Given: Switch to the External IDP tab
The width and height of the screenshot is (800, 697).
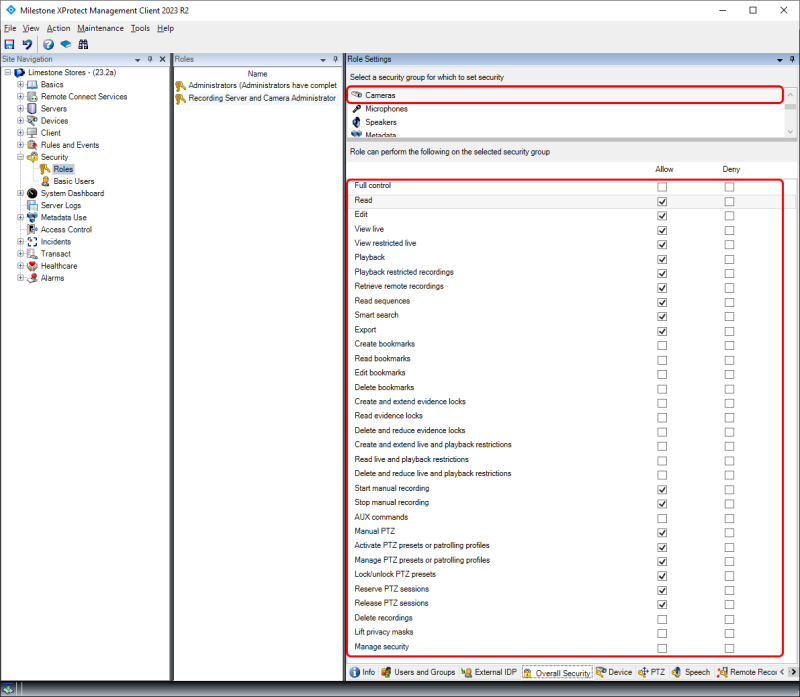Looking at the screenshot, I should tap(489, 672).
